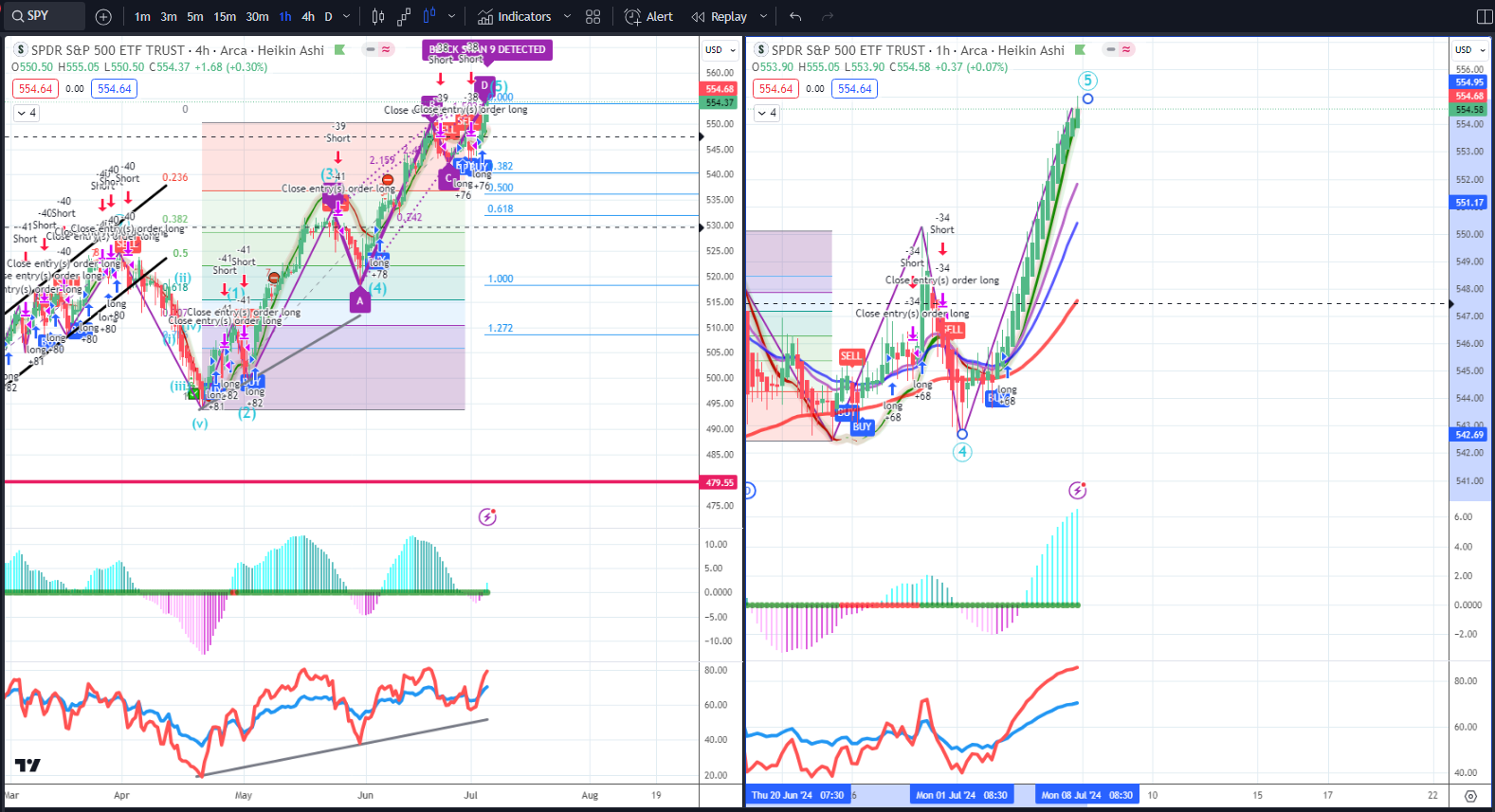Expand the chart style dropdown arrow
The image size is (1495, 812).
pyautogui.click(x=451, y=17)
